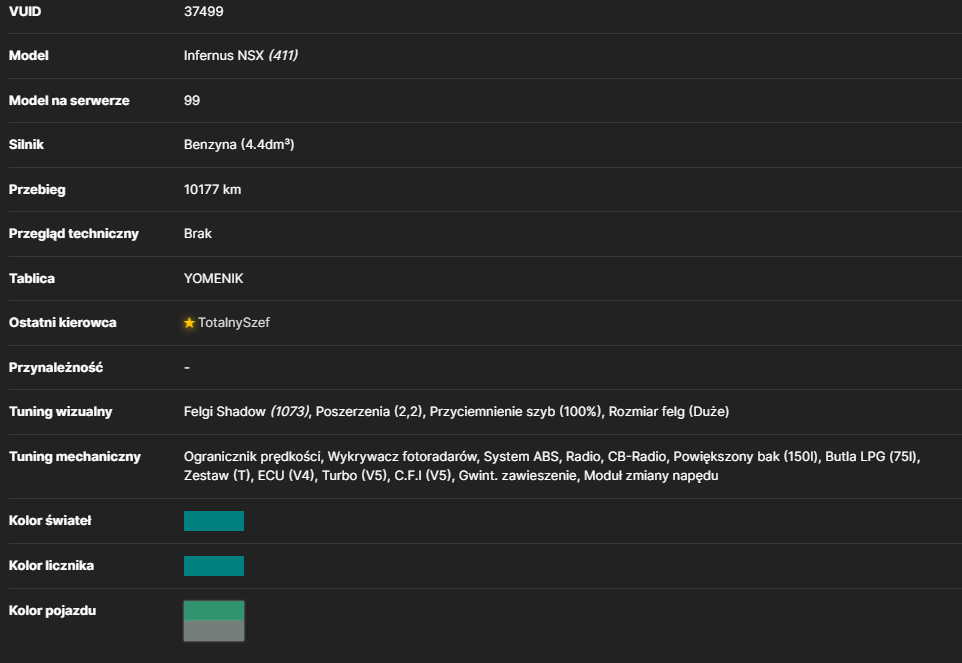962x663 pixels.
Task: Open the TotalnySzef driver profile link
Action: tap(234, 323)
